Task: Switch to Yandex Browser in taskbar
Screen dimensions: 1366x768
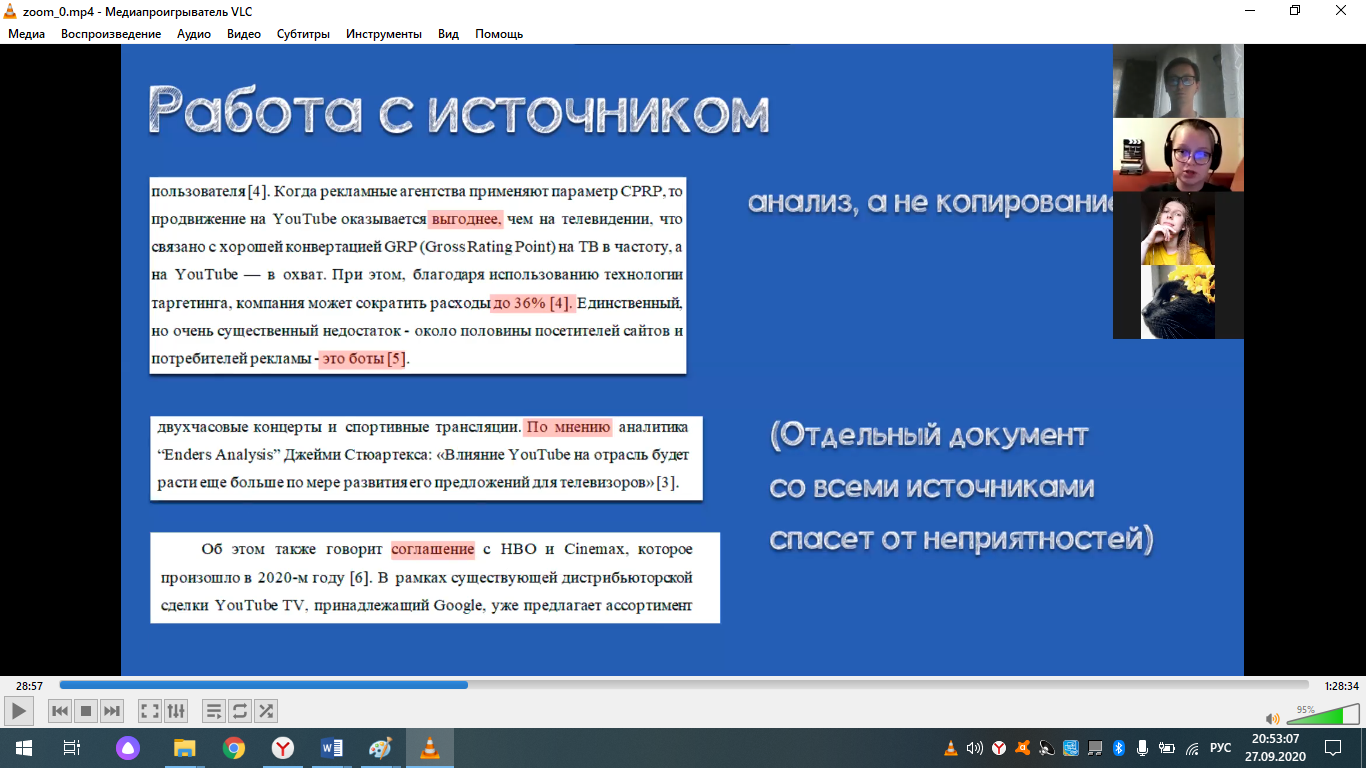Action: coord(283,748)
